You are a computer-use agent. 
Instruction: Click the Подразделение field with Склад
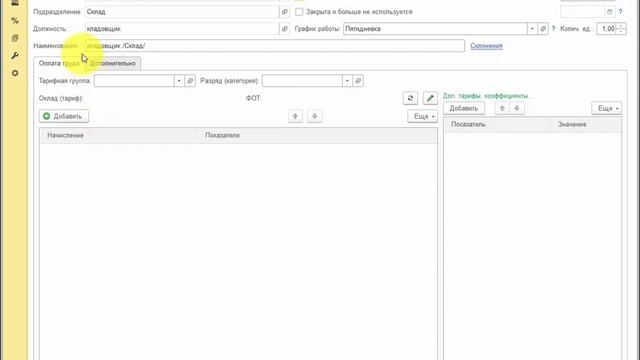coord(182,12)
